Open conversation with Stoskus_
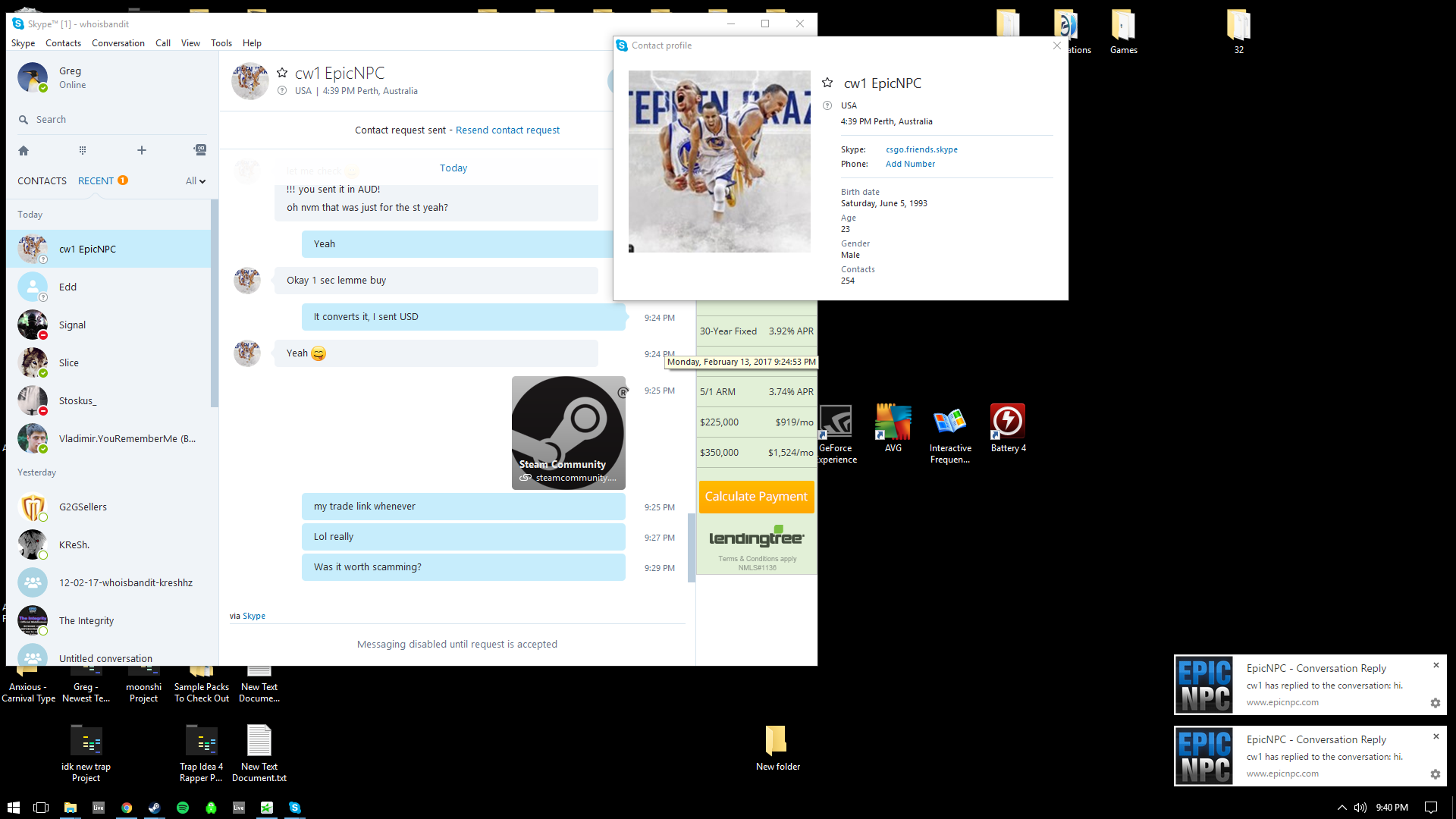 tap(108, 400)
